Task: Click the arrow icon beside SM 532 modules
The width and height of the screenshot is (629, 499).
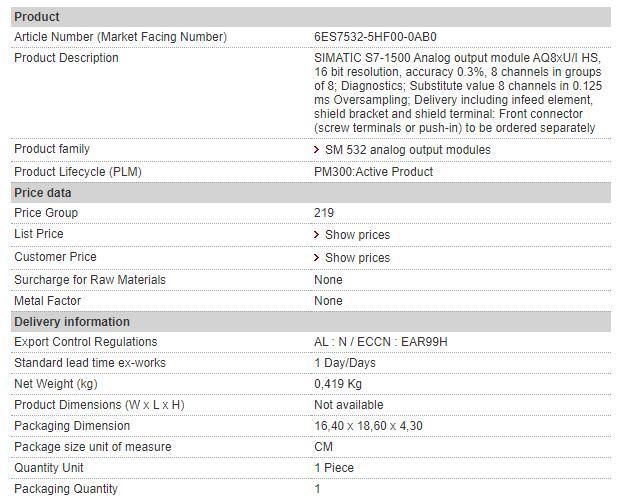Action: pyautogui.click(x=317, y=150)
